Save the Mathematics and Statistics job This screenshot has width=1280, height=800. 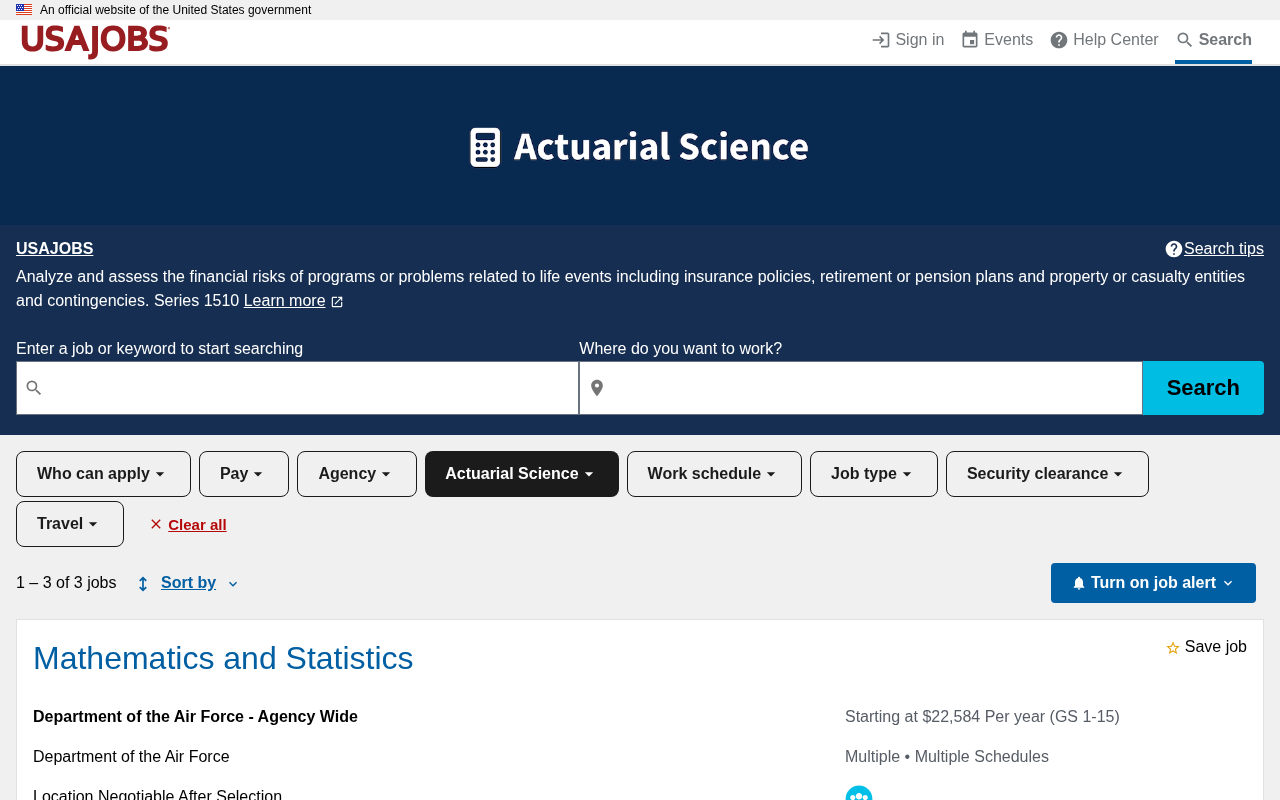(1206, 647)
